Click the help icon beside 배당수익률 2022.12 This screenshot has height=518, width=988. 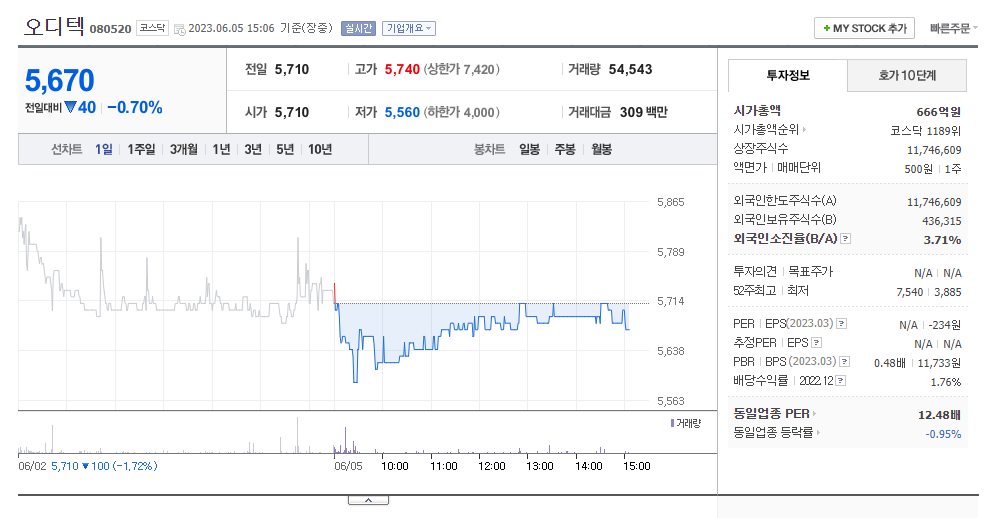point(841,381)
